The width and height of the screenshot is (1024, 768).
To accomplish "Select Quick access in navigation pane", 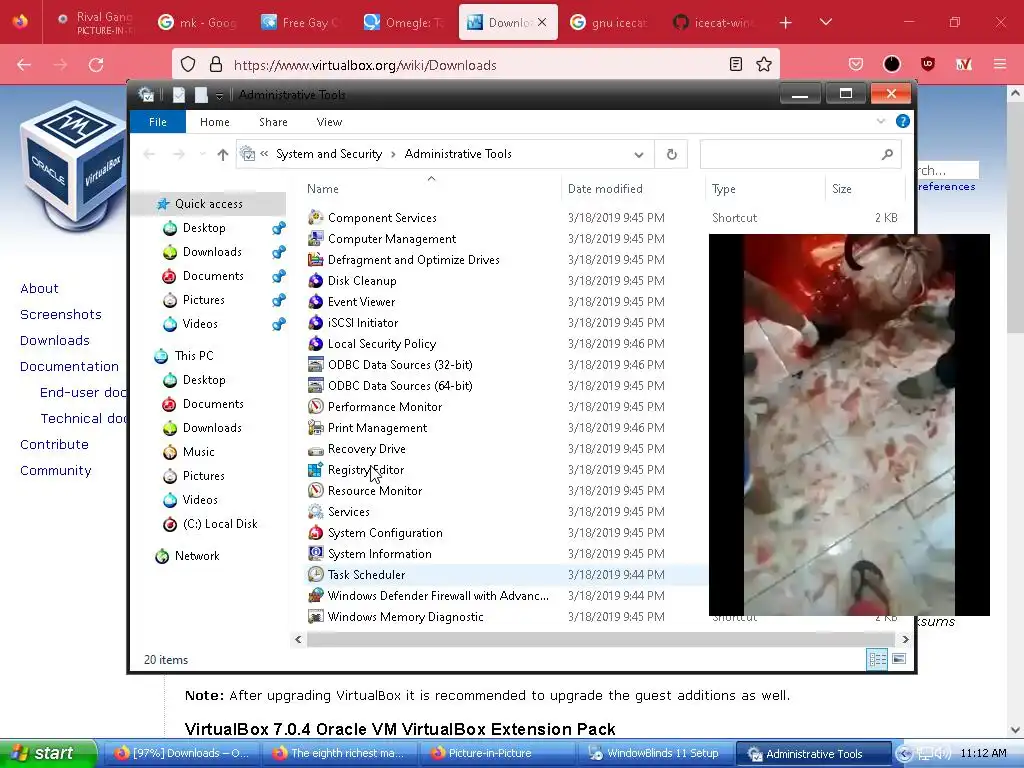I will tap(209, 204).
